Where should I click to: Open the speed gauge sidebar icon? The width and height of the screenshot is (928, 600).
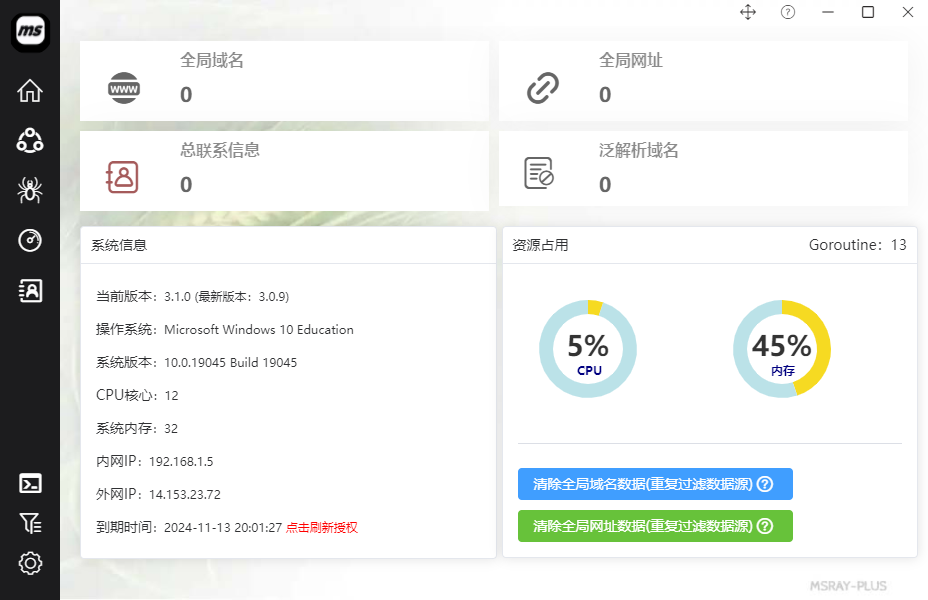(30, 240)
